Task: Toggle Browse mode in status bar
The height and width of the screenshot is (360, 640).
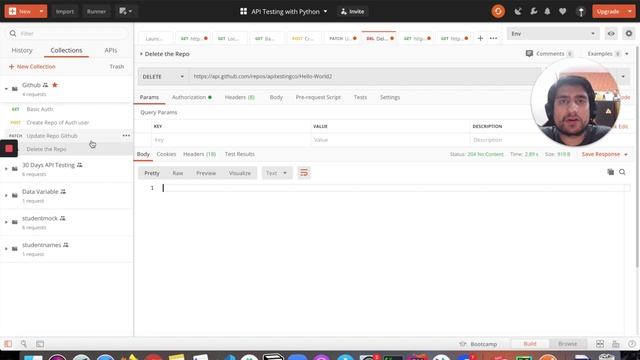Action: click(567, 344)
